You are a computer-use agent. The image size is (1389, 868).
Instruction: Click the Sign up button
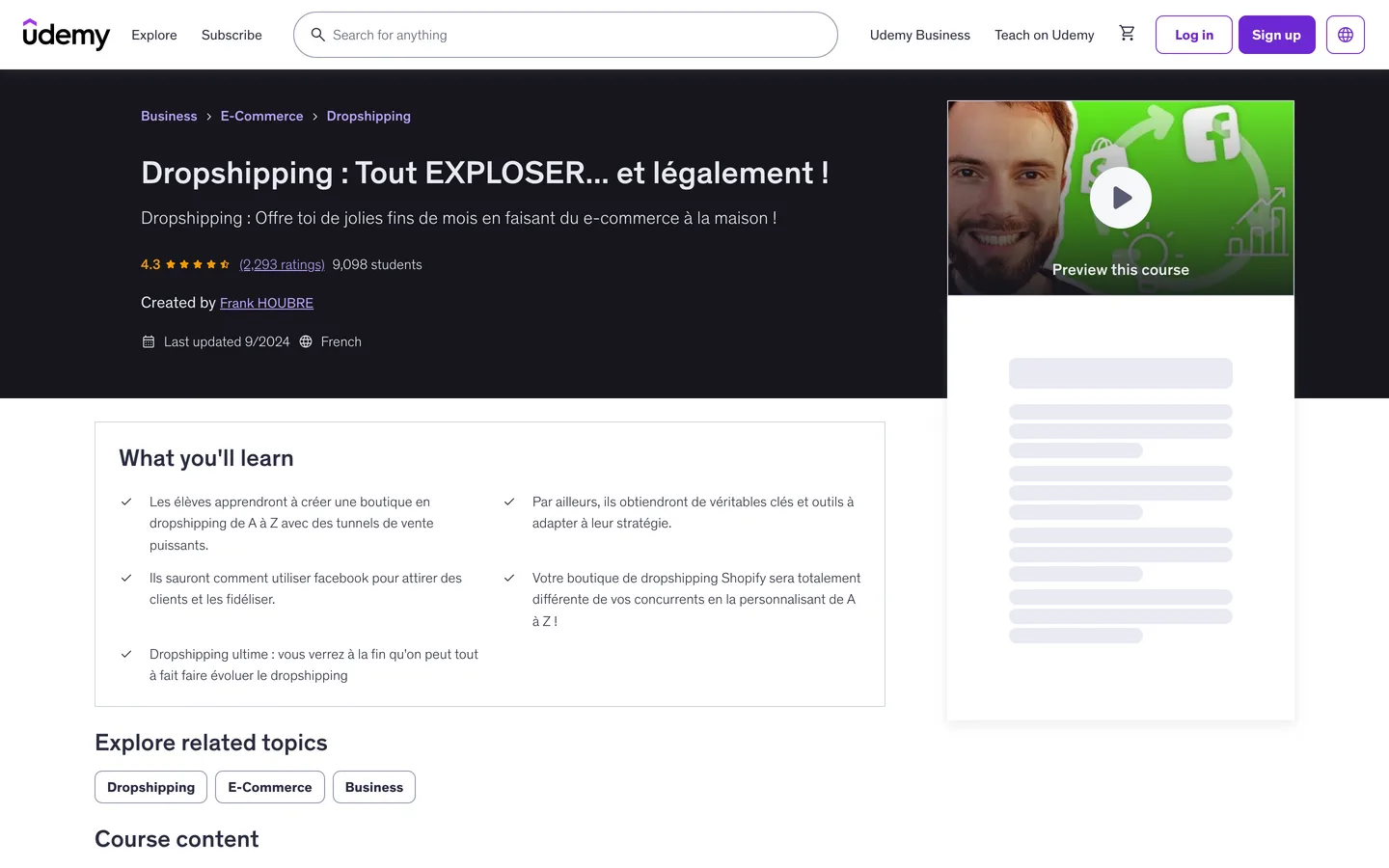coord(1276,35)
